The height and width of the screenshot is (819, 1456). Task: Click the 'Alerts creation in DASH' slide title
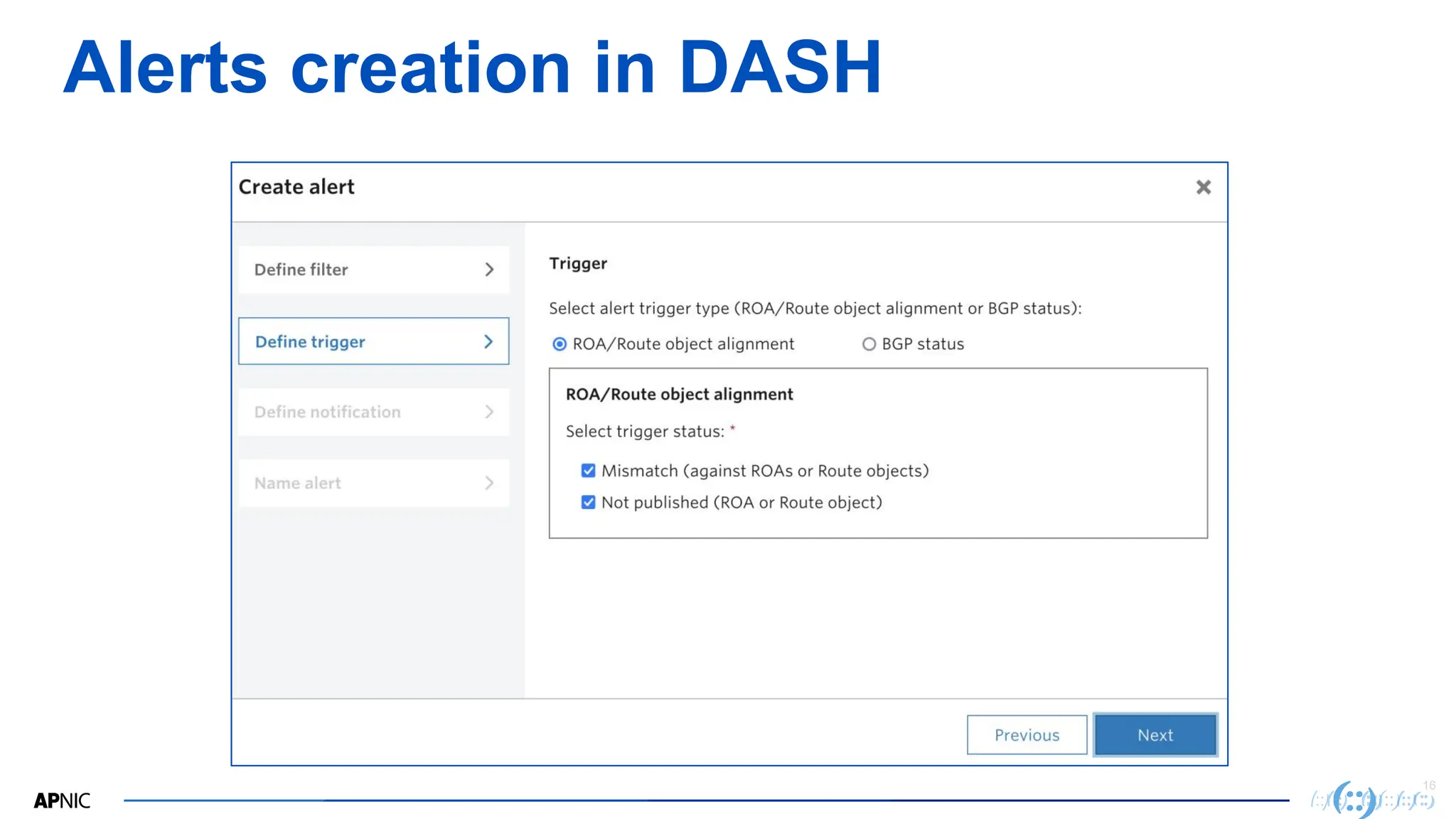(472, 68)
